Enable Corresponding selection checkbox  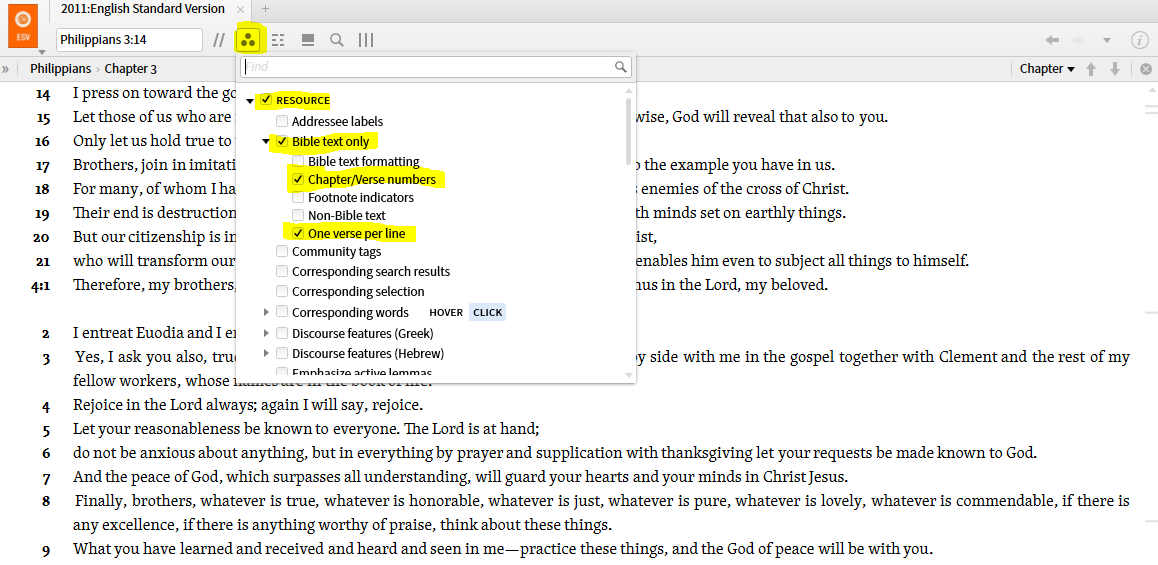coord(282,291)
